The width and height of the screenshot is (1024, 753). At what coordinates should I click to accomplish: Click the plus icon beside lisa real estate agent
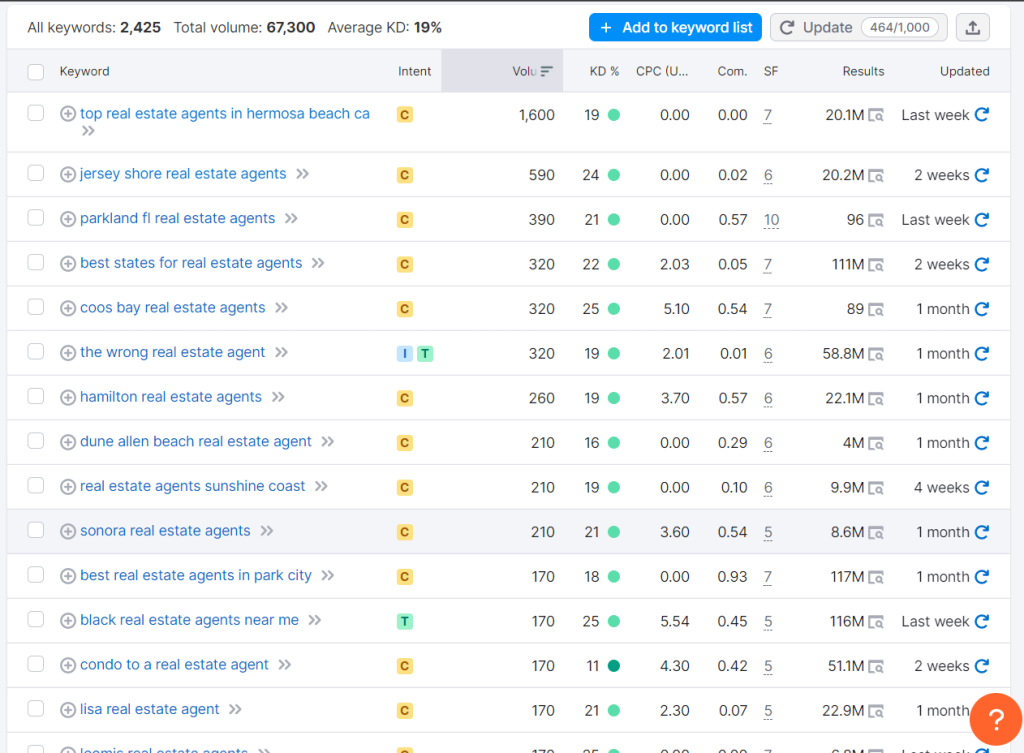(68, 709)
